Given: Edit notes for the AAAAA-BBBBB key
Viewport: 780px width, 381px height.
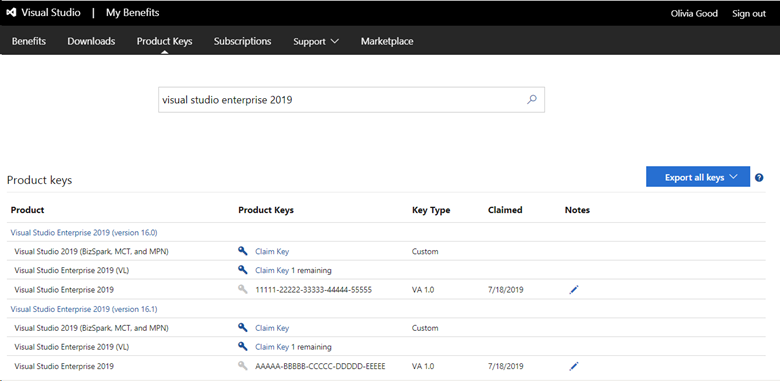Looking at the screenshot, I should (574, 367).
